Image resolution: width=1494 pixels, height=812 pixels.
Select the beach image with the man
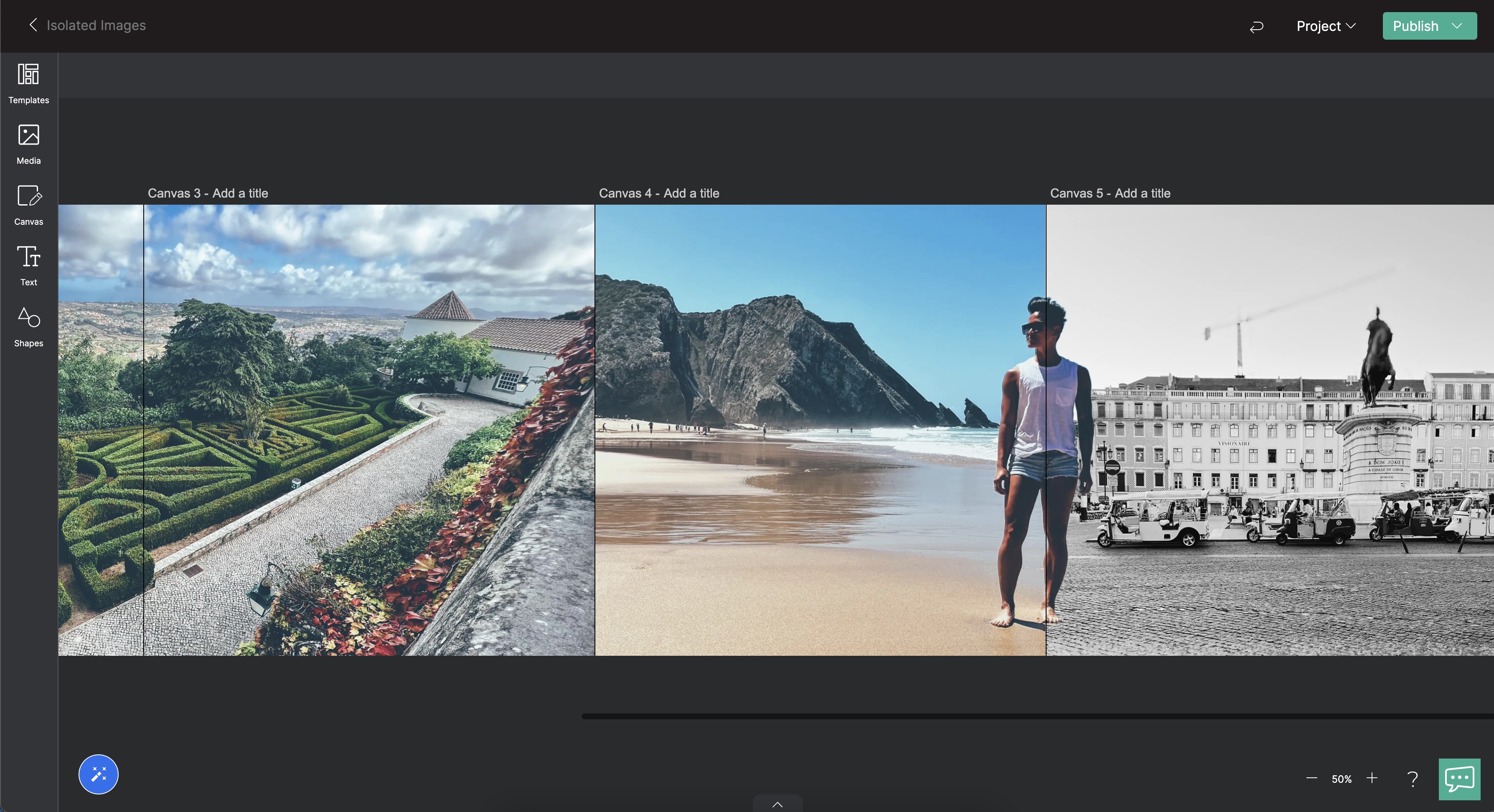820,430
